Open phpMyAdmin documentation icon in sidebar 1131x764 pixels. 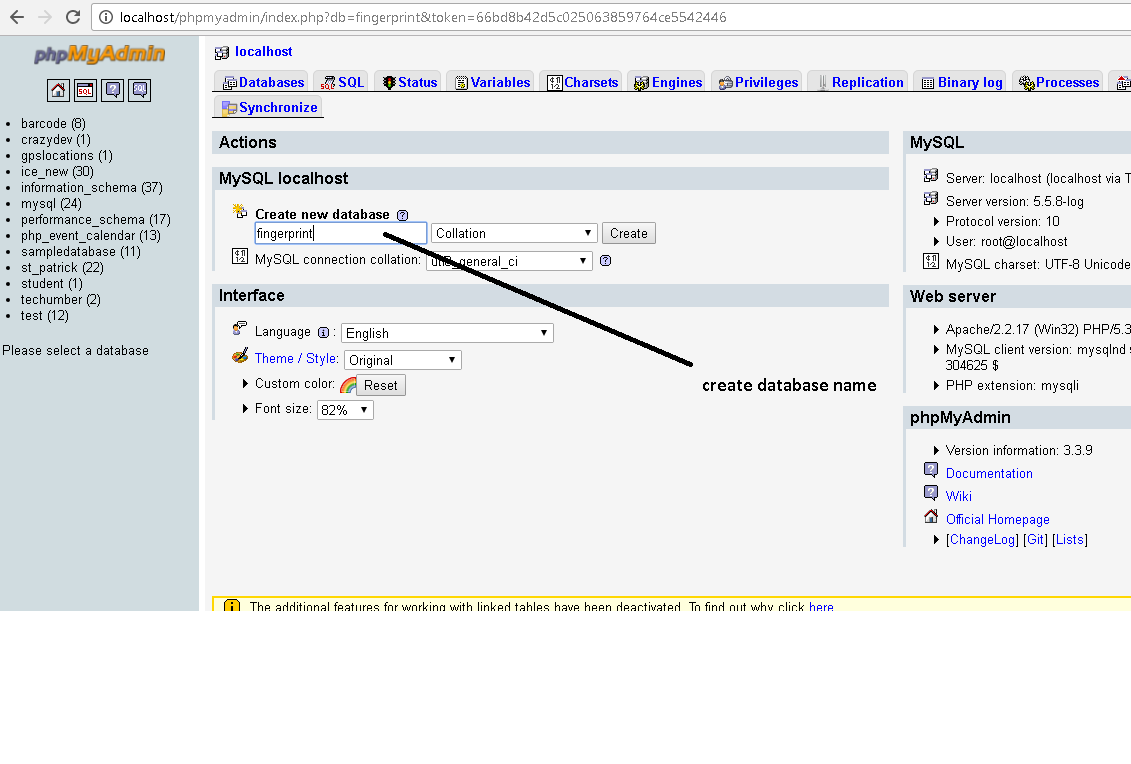coord(113,90)
